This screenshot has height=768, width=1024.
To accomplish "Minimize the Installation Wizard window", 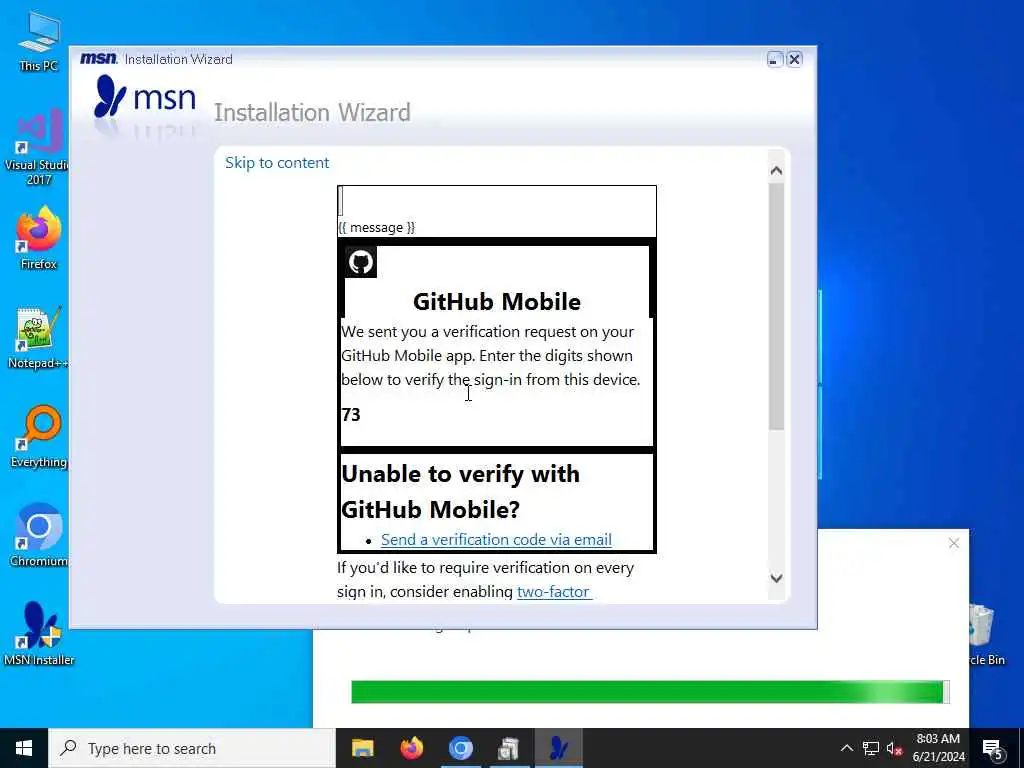I will pos(774,59).
